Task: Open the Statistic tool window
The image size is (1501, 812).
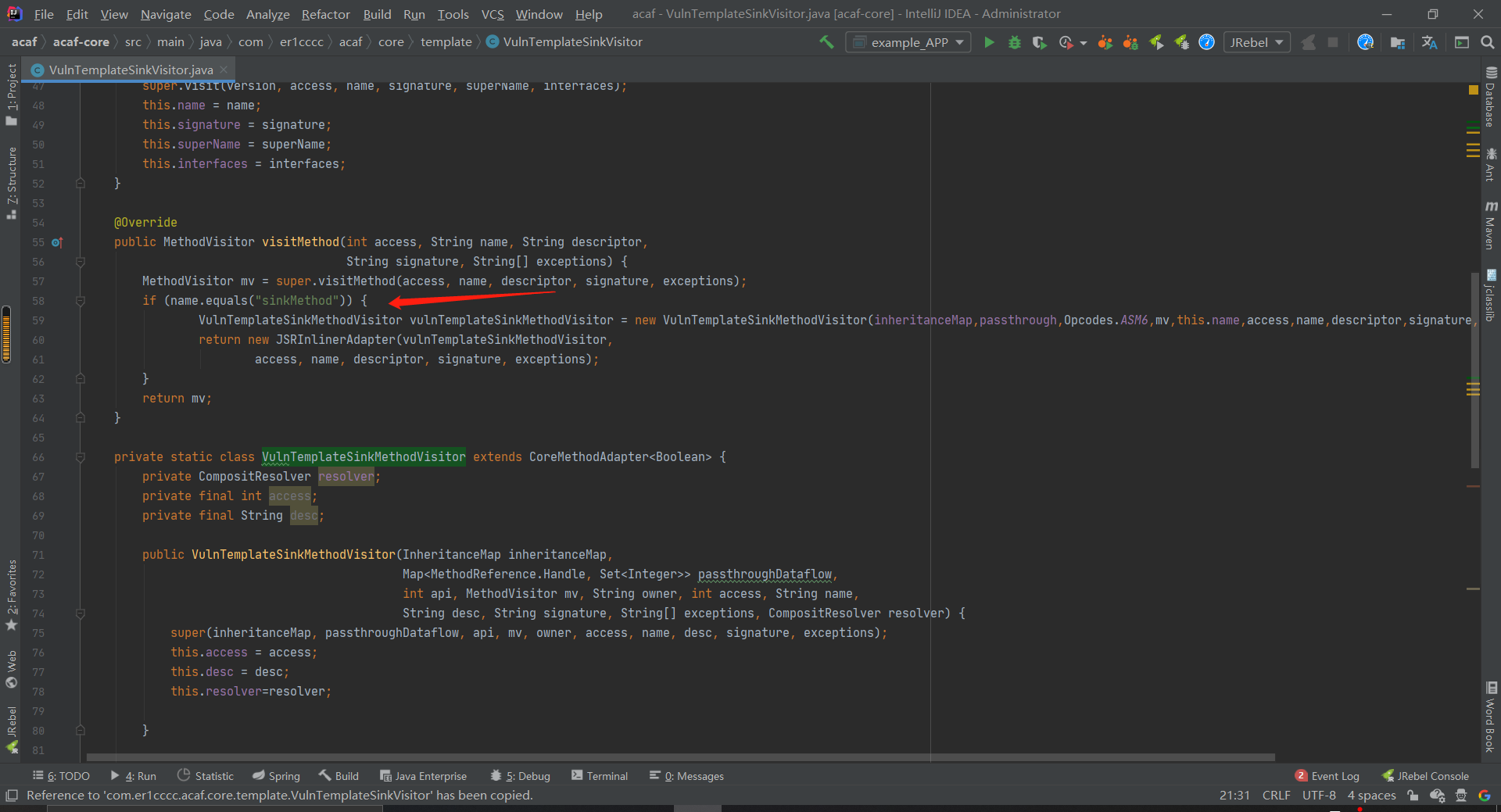Action: (x=206, y=776)
